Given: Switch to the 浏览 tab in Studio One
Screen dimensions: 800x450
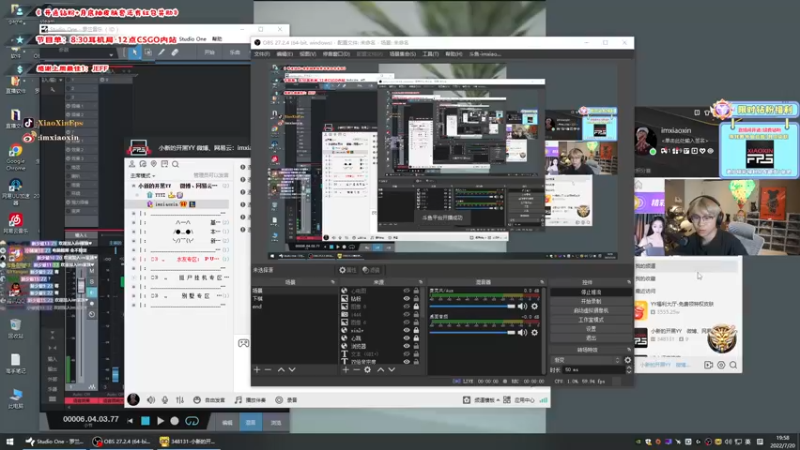Looking at the screenshot, I should click(276, 422).
